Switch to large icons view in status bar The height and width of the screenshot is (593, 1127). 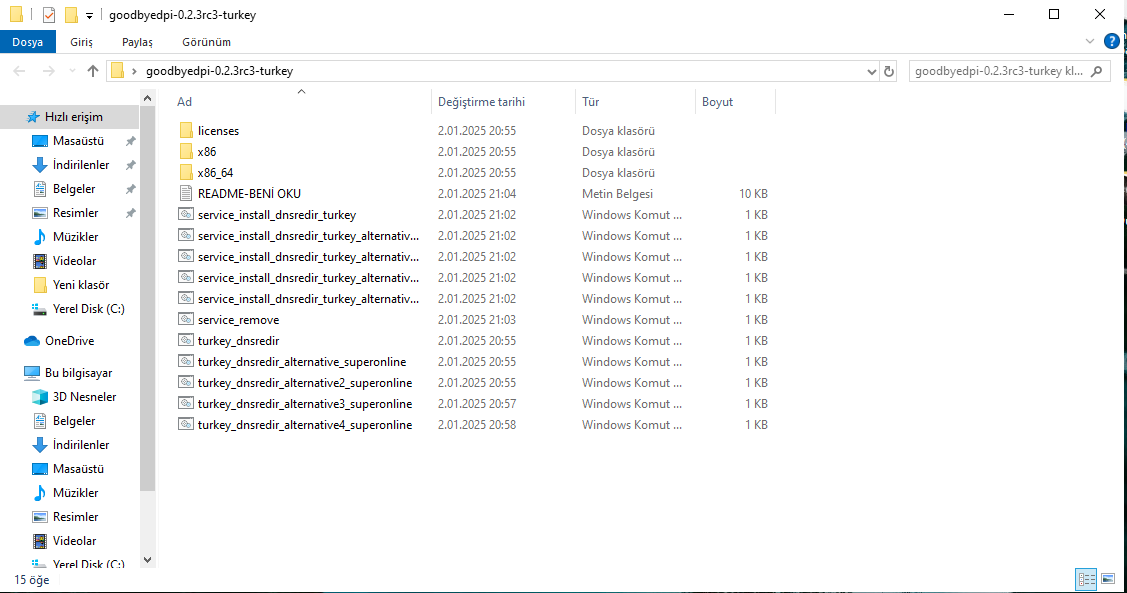[1108, 579]
